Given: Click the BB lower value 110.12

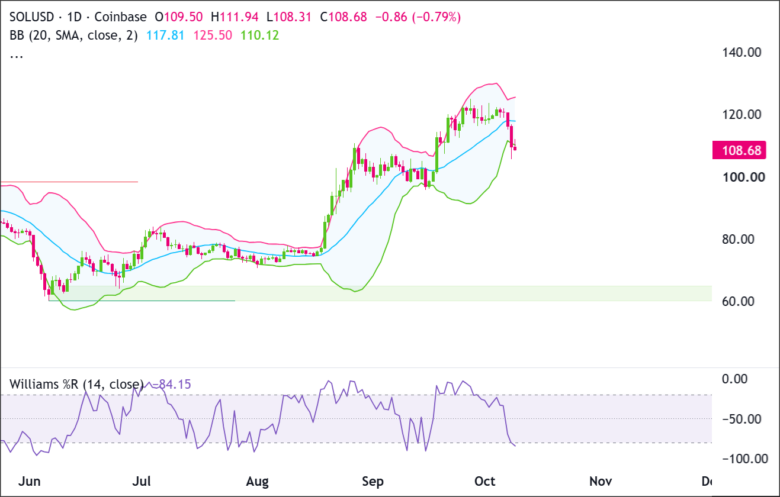Looking at the screenshot, I should coord(259,35).
